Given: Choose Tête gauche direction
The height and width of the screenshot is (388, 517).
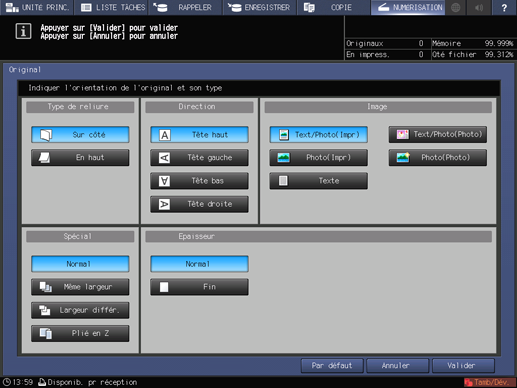Looking at the screenshot, I should pyautogui.click(x=199, y=157).
